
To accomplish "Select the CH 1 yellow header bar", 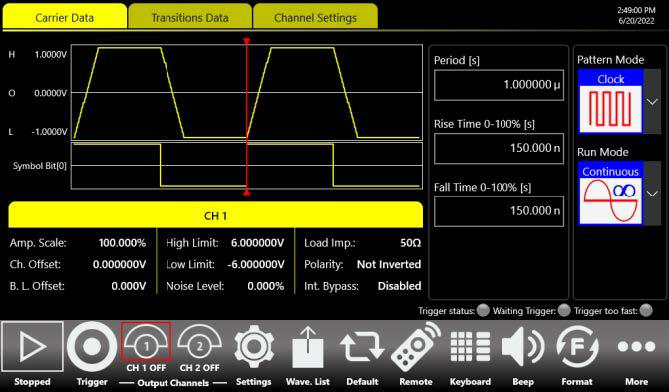I will pyautogui.click(x=215, y=215).
